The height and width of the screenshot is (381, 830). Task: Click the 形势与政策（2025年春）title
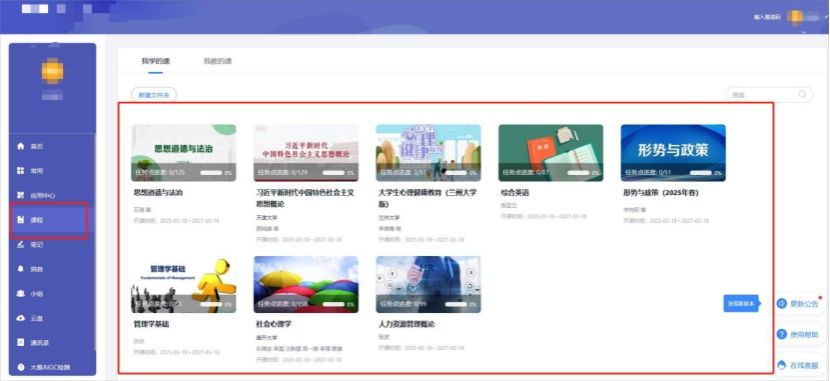click(661, 193)
